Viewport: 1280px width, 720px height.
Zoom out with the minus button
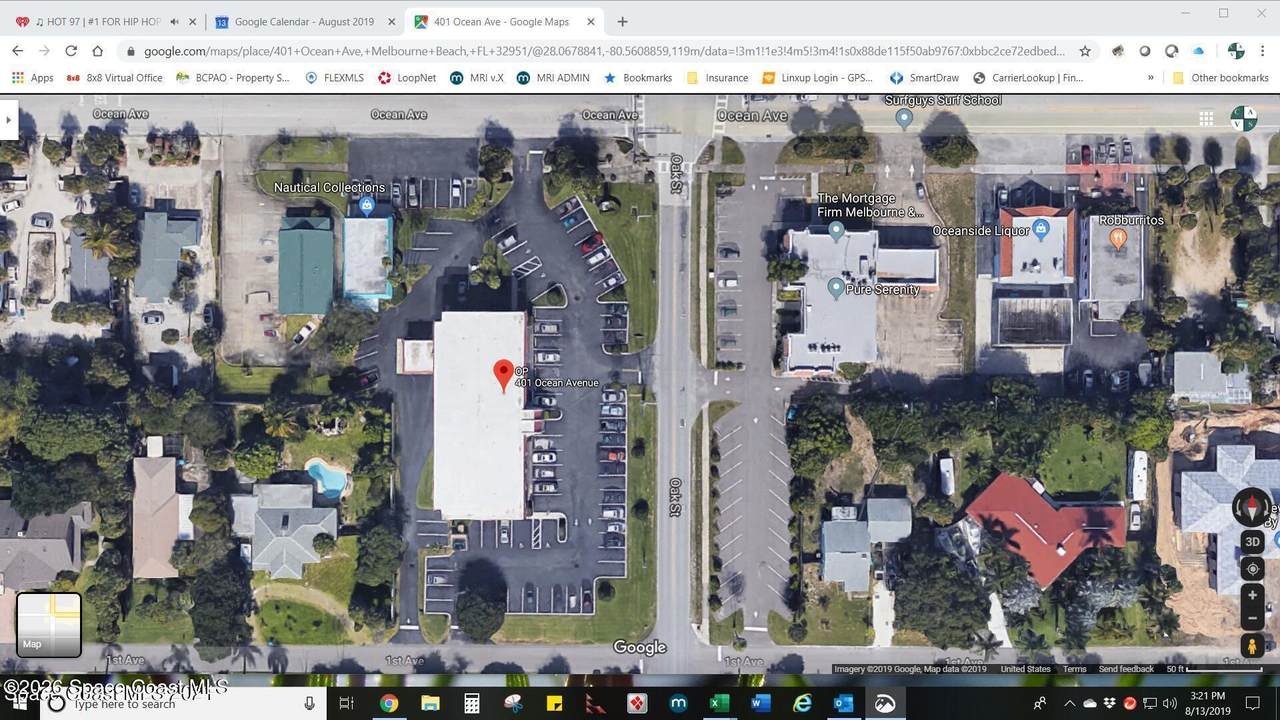click(x=1252, y=619)
